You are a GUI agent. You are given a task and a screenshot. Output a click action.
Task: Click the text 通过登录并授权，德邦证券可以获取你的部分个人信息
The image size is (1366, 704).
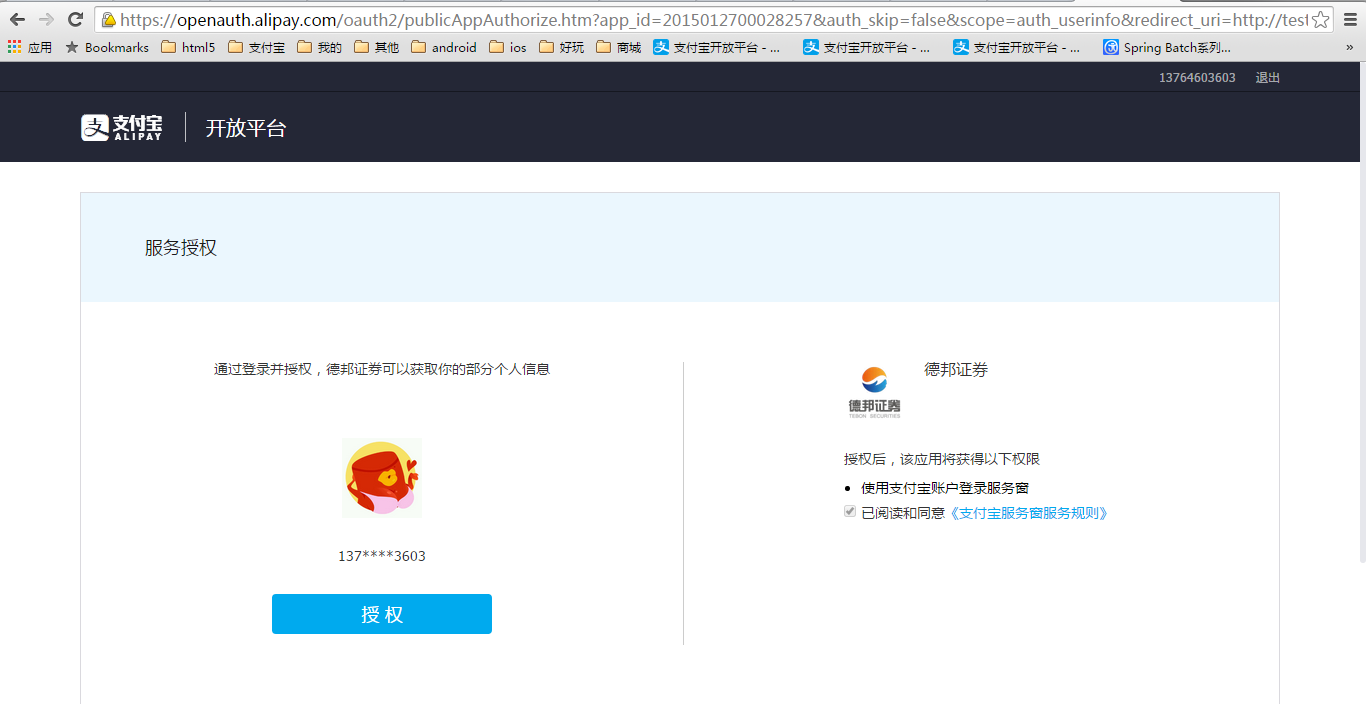[382, 369]
